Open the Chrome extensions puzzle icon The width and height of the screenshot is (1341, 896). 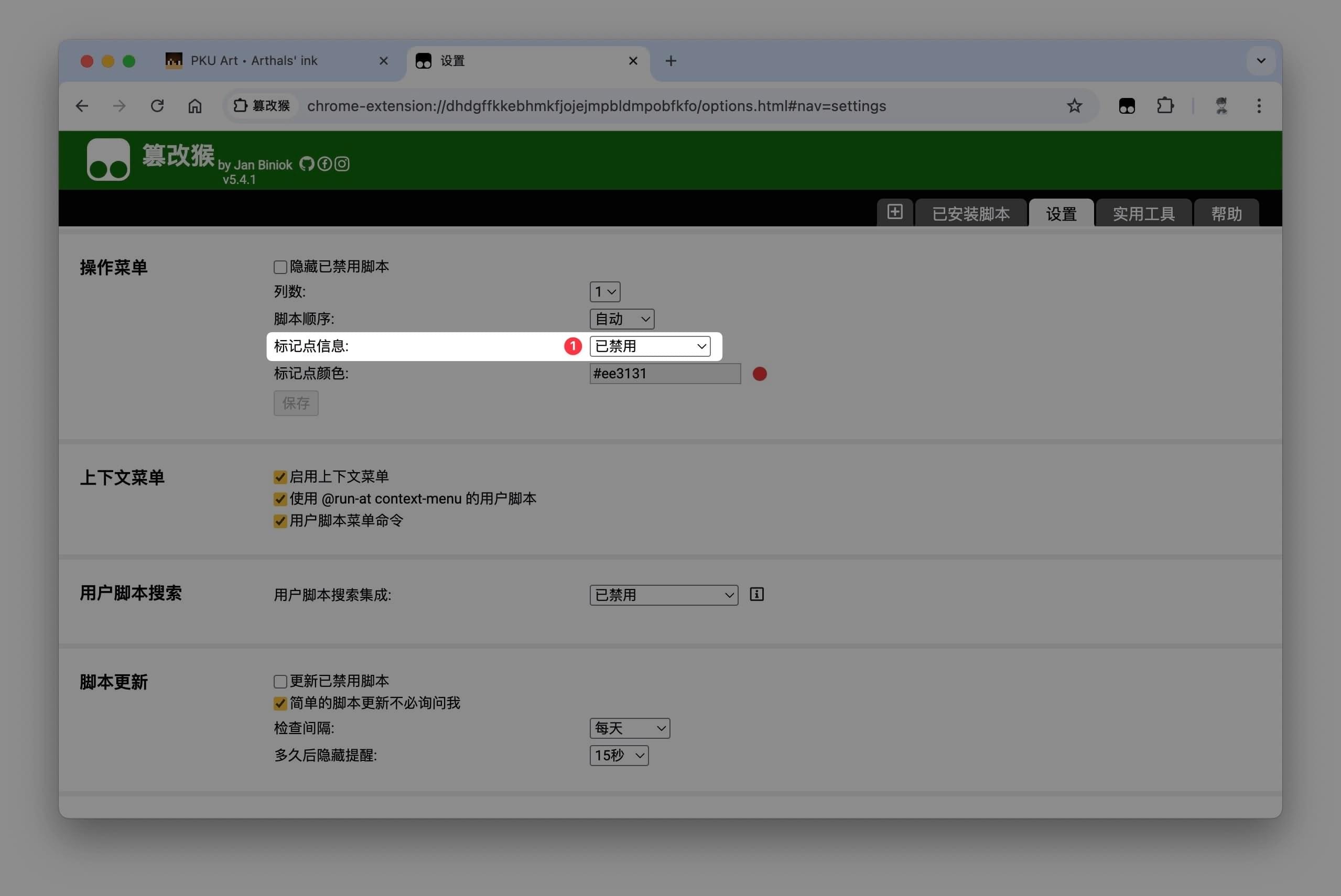[x=1164, y=106]
